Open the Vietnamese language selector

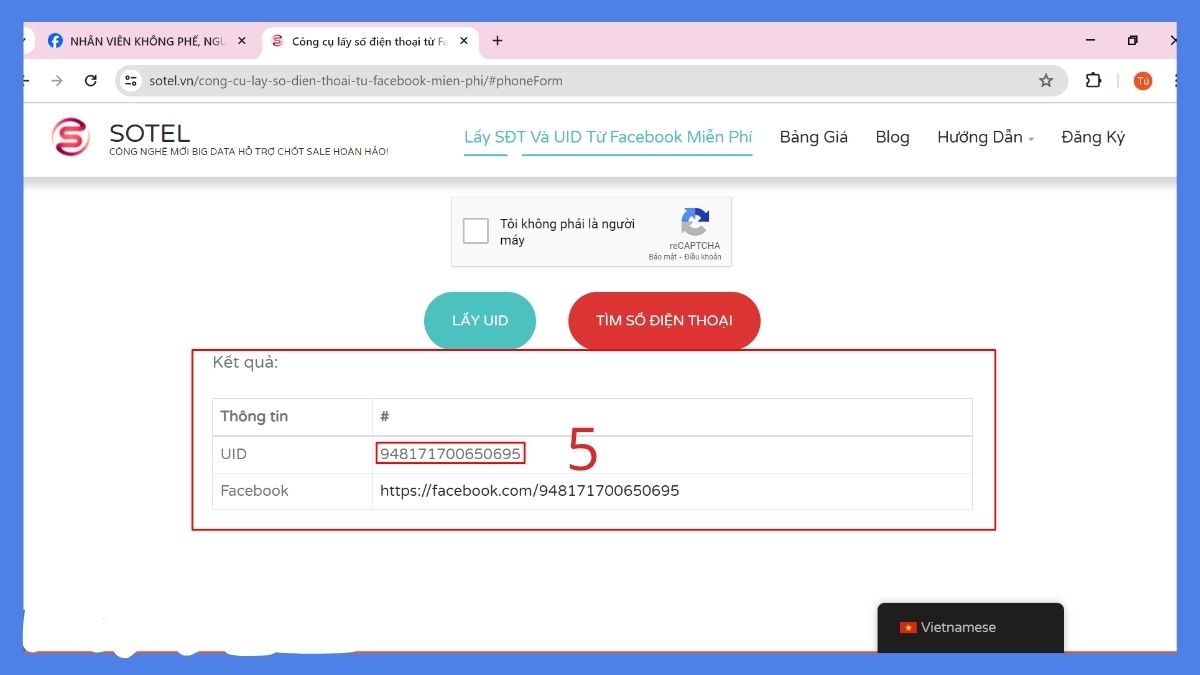967,628
